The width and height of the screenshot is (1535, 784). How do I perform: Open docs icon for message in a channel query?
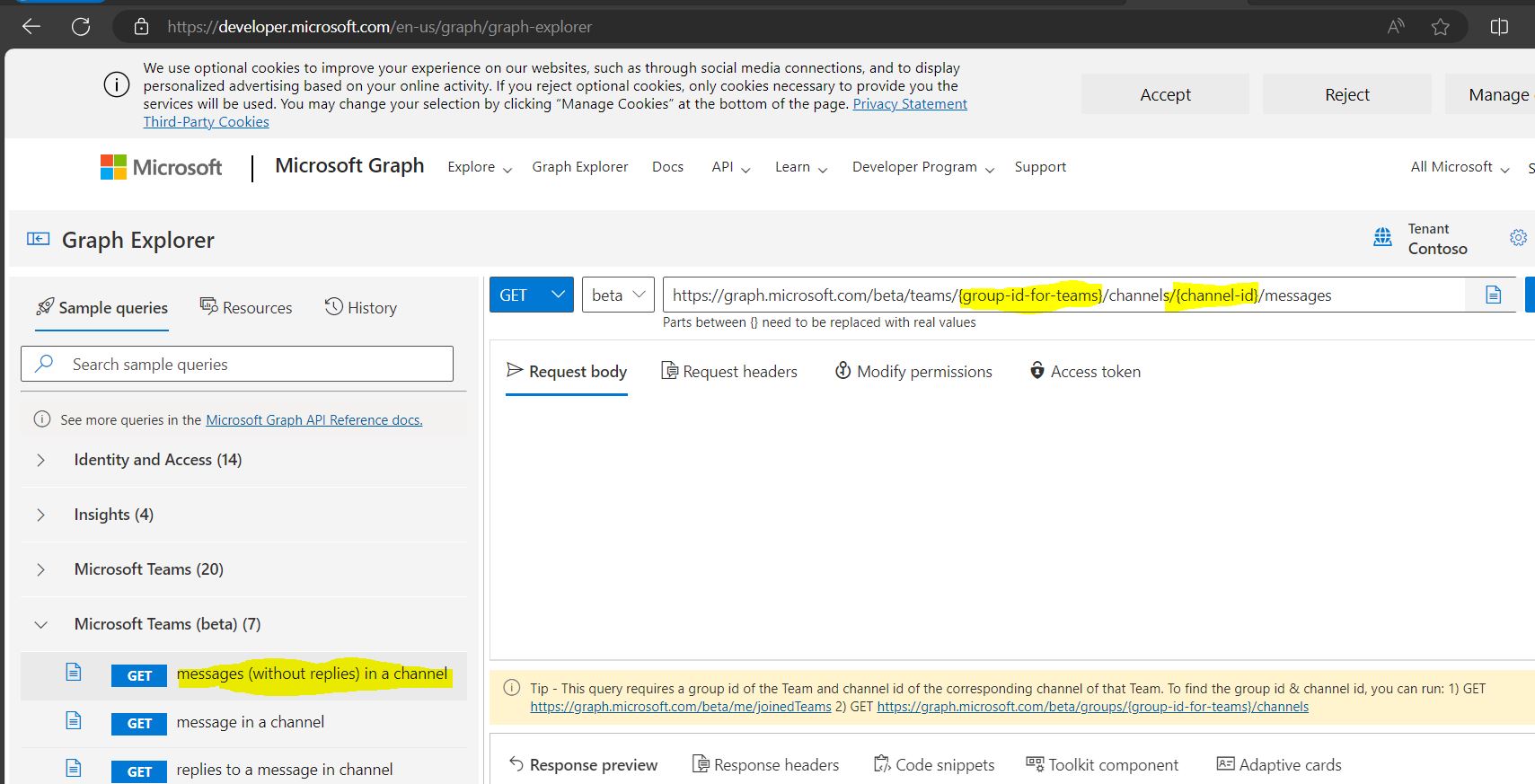[x=74, y=721]
